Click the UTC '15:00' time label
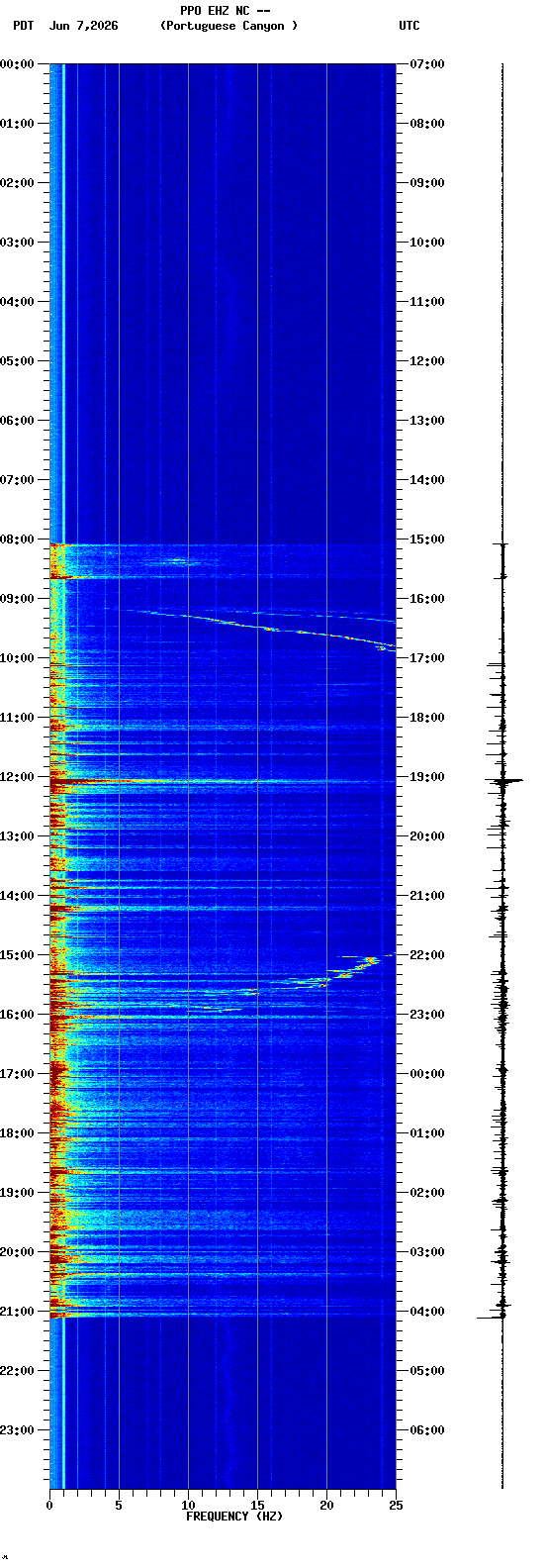546x1568 pixels. point(427,539)
